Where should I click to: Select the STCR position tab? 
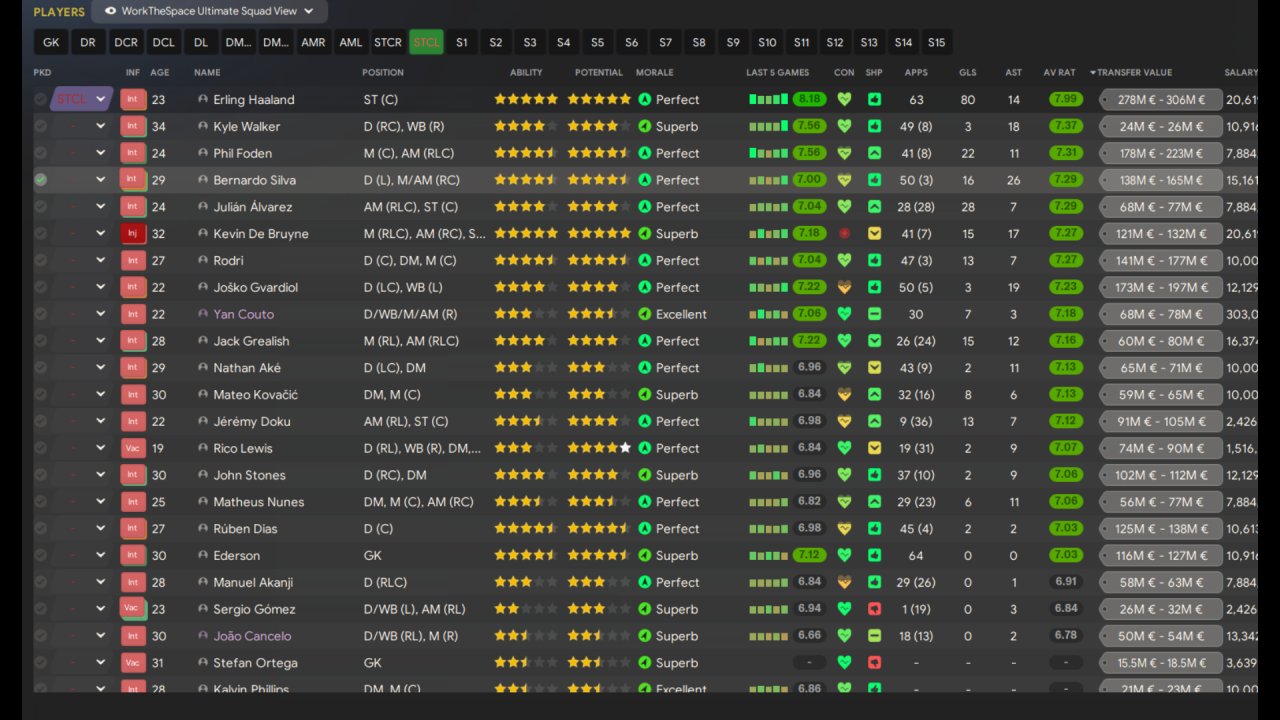(x=388, y=43)
